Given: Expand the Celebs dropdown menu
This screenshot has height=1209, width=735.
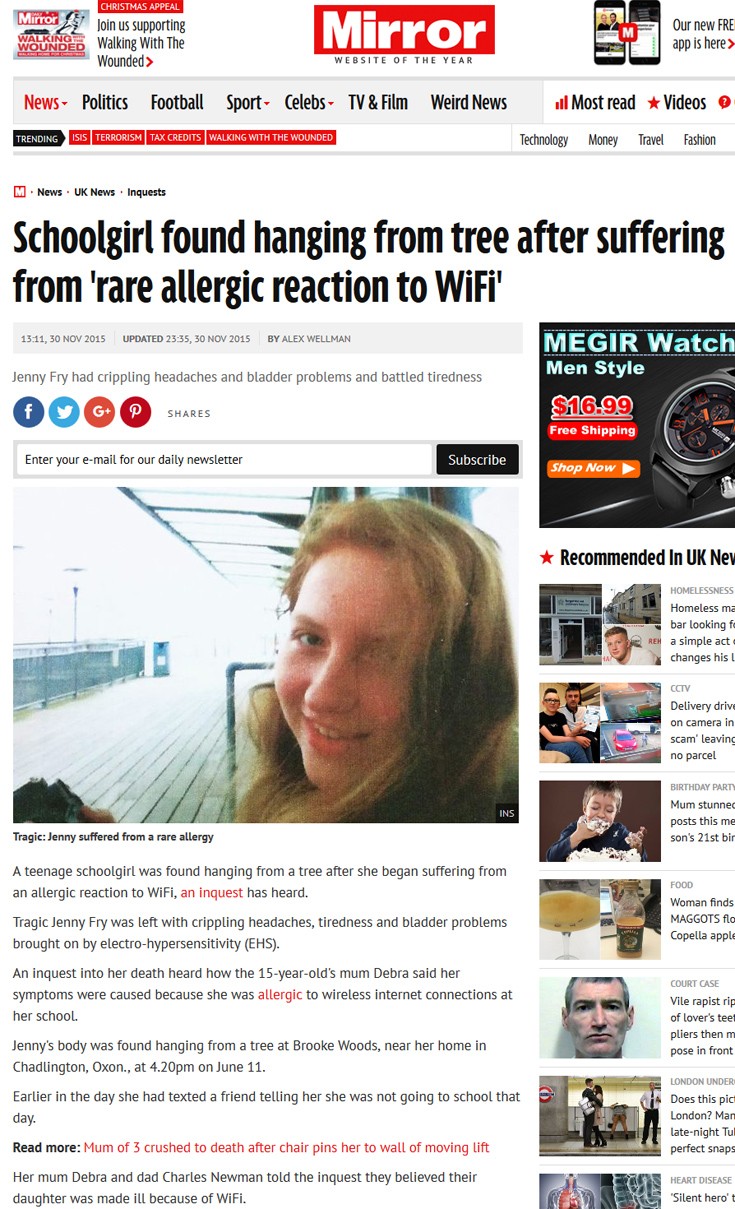Looking at the screenshot, I should (x=309, y=102).
